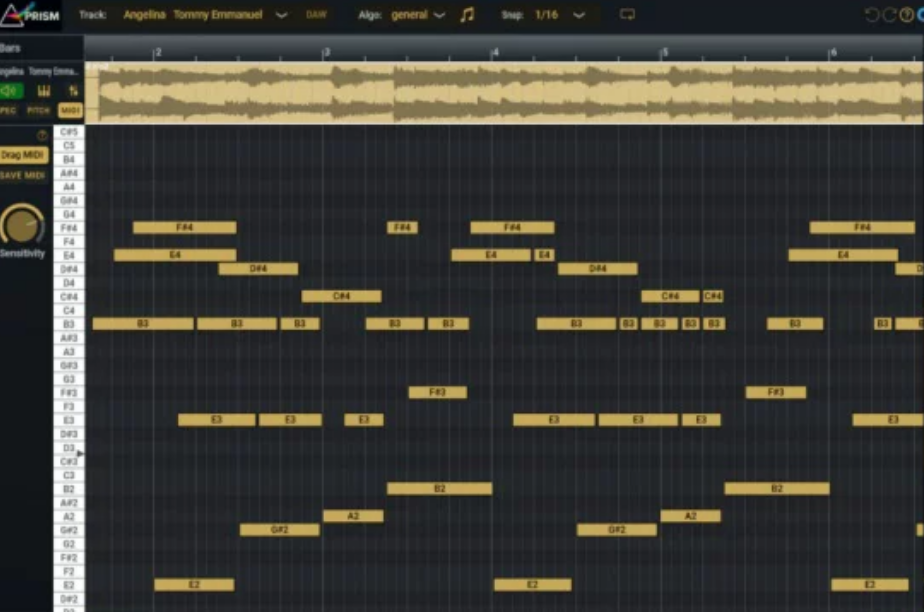Click bar 6 marker on ruler
The height and width of the screenshot is (612, 924).
click(x=833, y=52)
